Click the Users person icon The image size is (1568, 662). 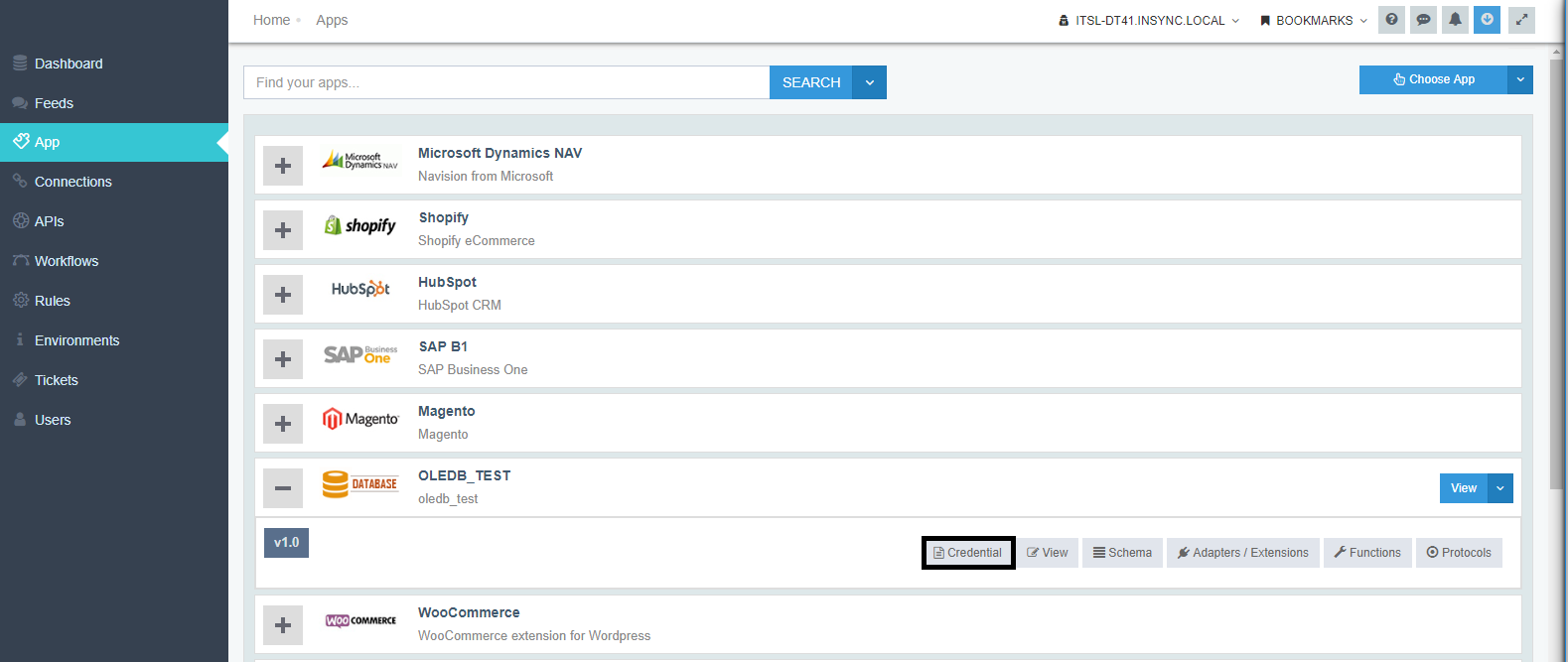(20, 419)
